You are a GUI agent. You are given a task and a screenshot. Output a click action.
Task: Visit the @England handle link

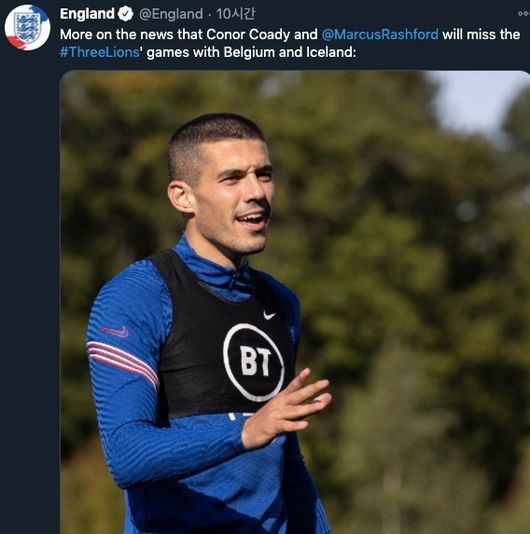(x=171, y=14)
